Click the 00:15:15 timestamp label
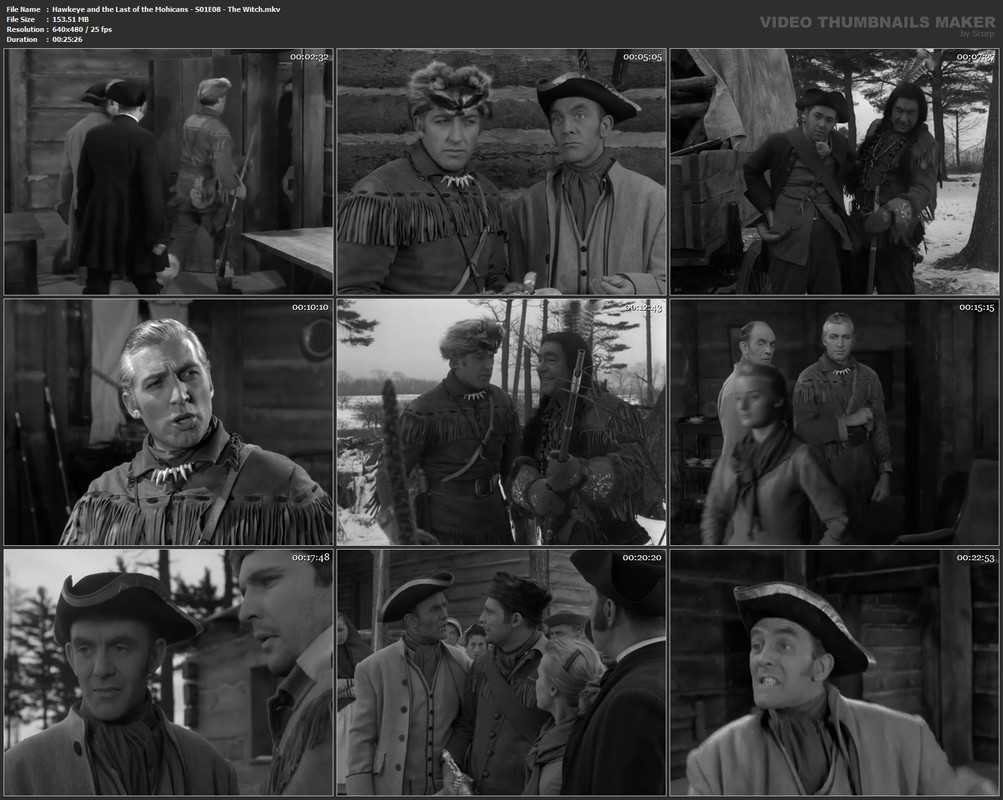This screenshot has width=1003, height=800. [x=976, y=308]
